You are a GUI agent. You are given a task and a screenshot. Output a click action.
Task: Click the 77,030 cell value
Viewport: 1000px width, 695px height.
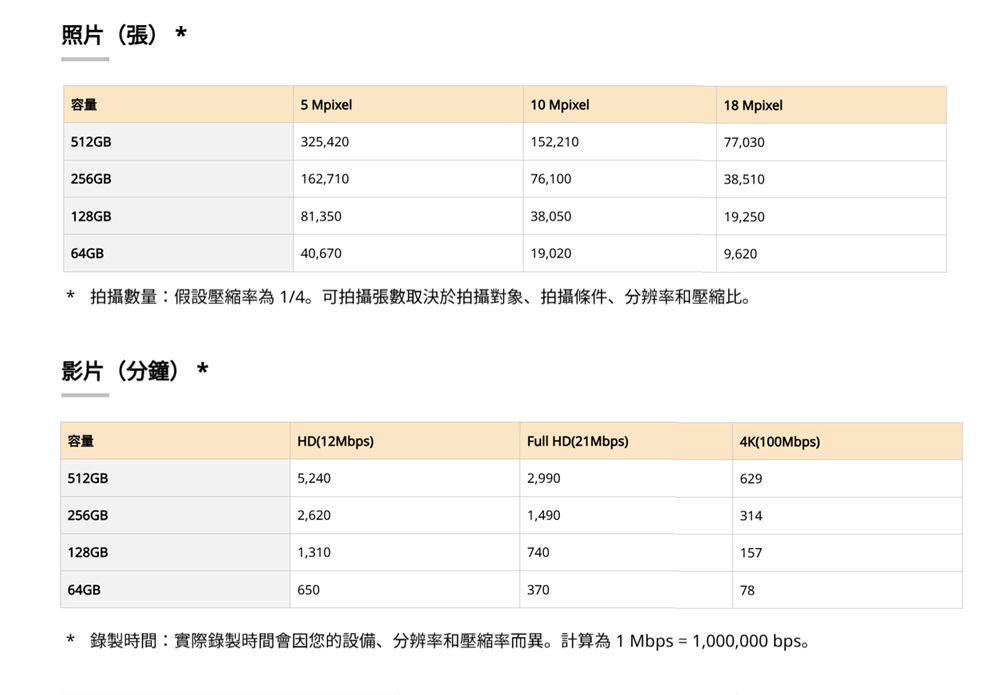pyautogui.click(x=744, y=142)
